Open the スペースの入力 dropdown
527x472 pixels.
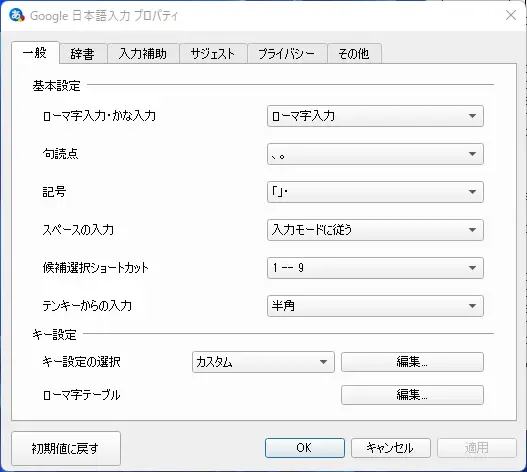click(375, 230)
